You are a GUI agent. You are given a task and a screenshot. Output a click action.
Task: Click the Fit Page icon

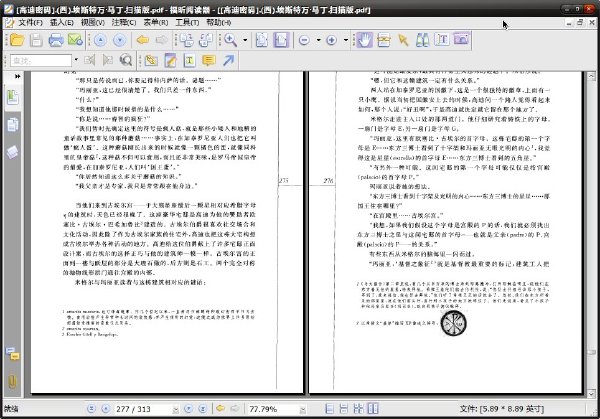[x=281, y=40]
